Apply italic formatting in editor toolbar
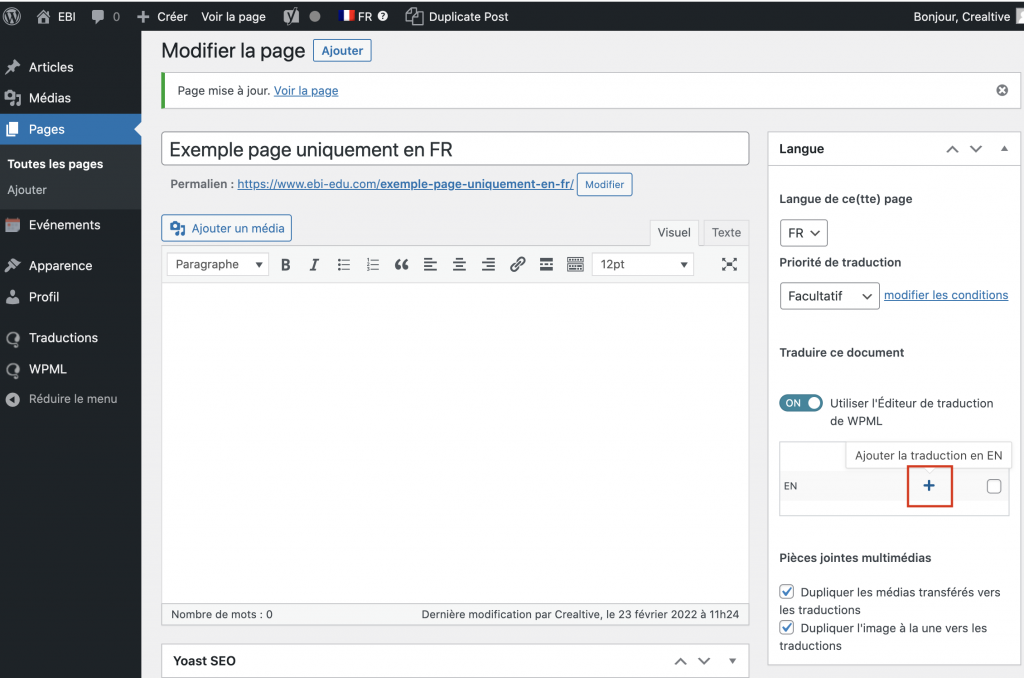This screenshot has height=678, width=1024. click(x=314, y=265)
